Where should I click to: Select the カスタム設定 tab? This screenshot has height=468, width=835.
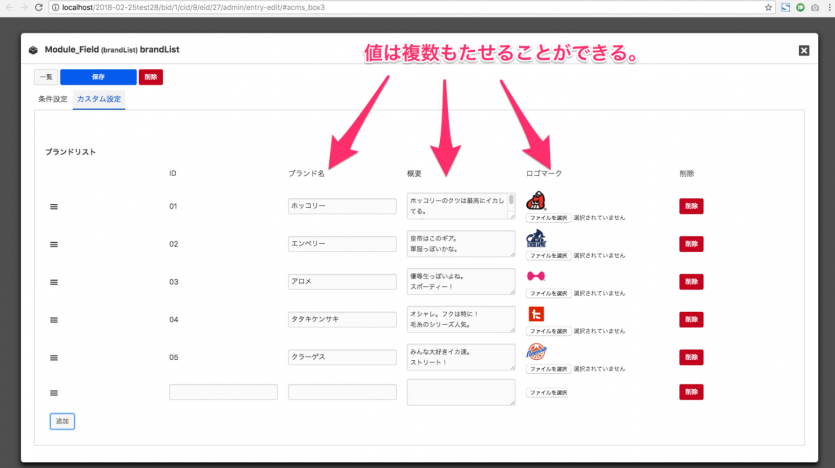point(99,99)
